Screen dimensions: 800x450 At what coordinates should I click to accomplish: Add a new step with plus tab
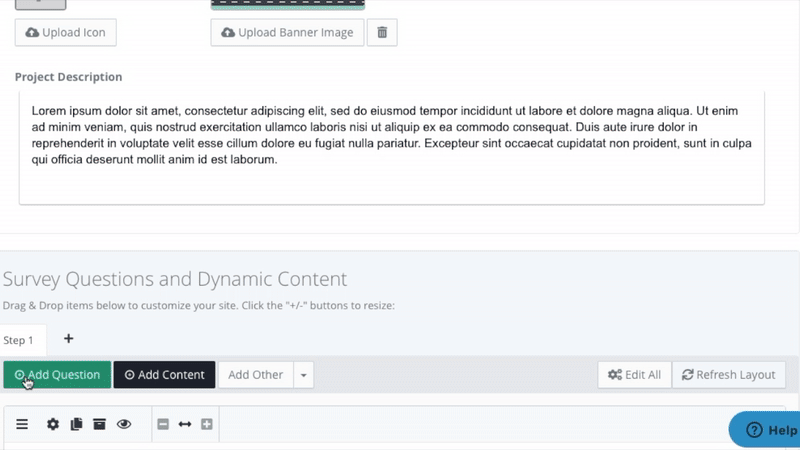coord(68,339)
